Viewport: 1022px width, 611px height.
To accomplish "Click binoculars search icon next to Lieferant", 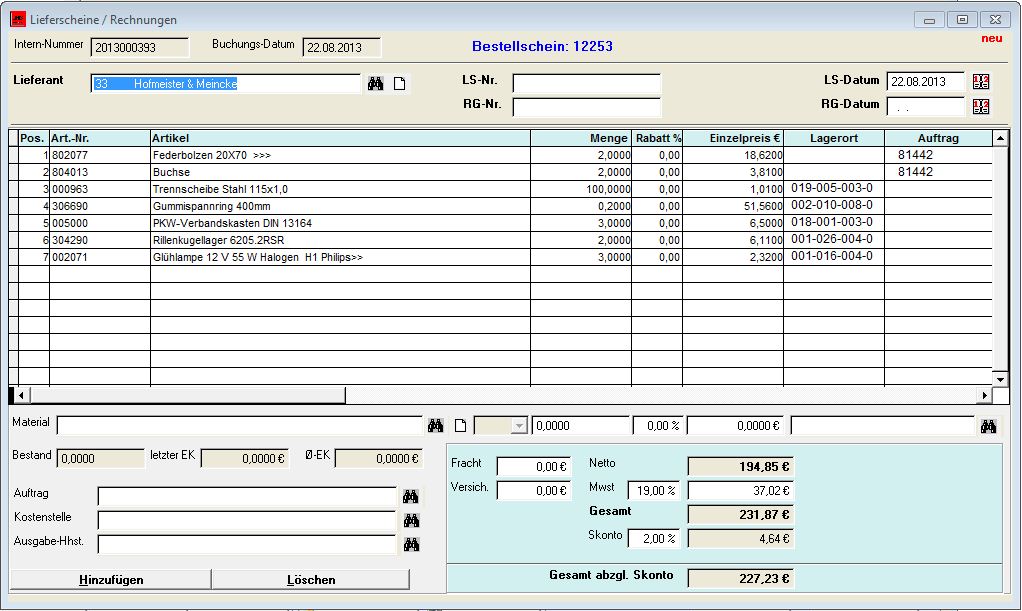I will [x=376, y=84].
